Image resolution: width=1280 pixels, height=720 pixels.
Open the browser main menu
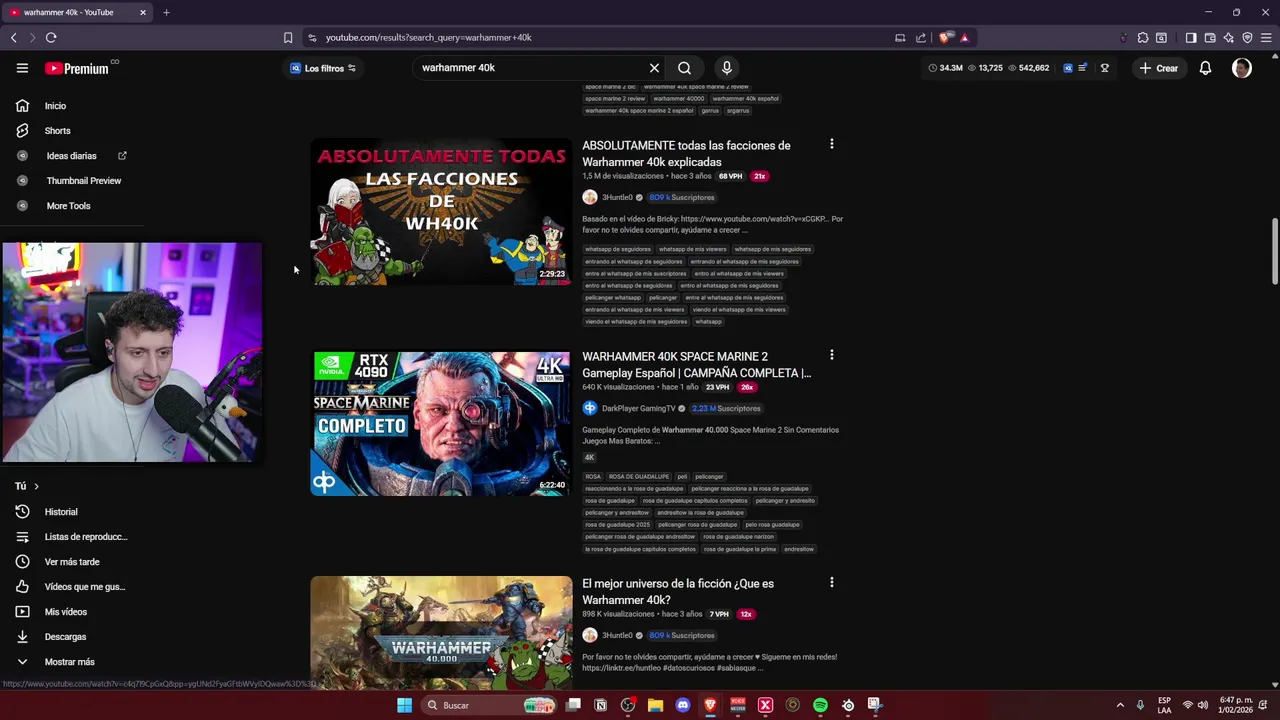click(1266, 37)
